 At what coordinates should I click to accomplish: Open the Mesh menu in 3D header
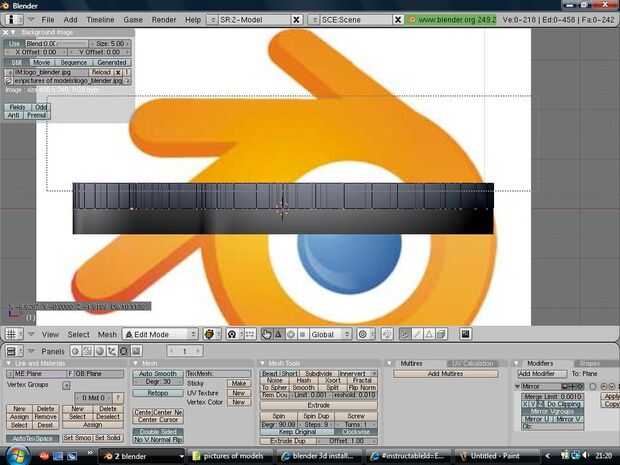click(107, 334)
